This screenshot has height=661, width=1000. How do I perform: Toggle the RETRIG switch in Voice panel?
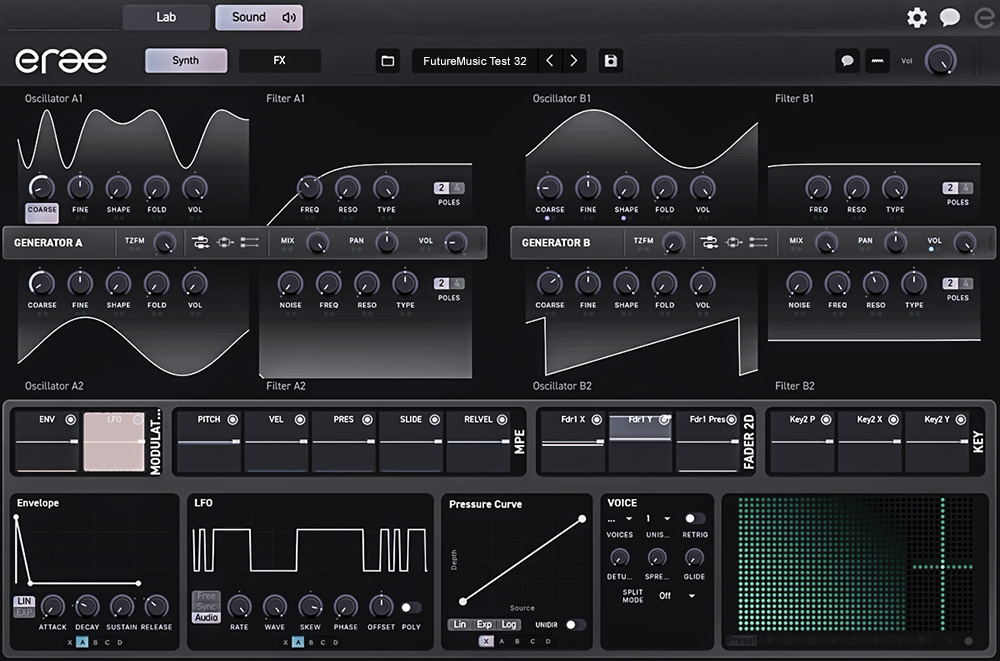[695, 518]
